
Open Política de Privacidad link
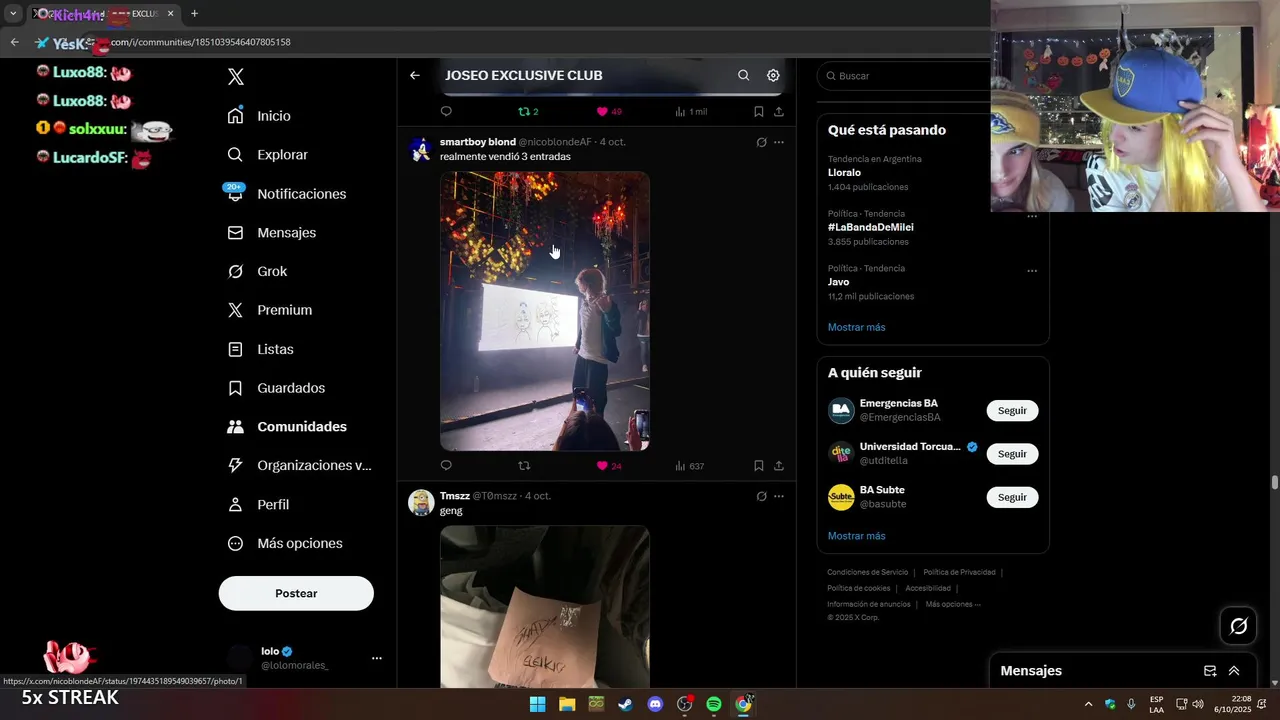[x=959, y=572]
